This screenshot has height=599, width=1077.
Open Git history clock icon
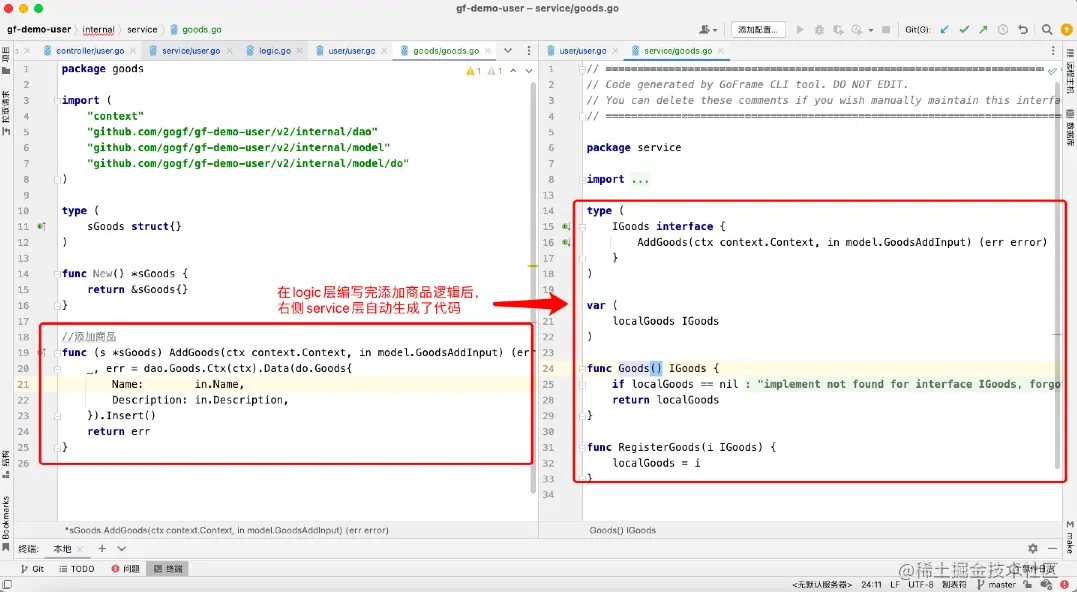pos(1003,30)
